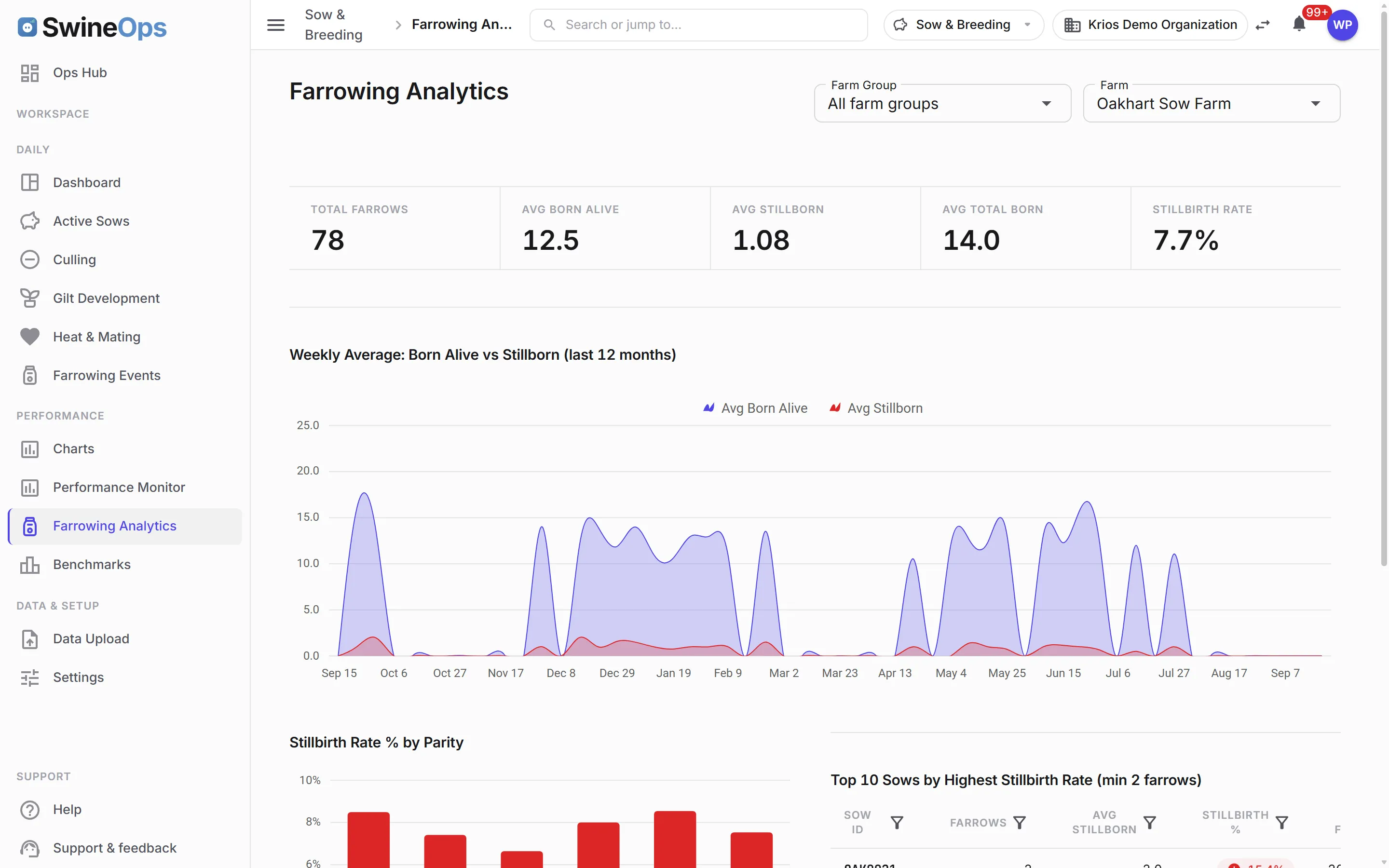Filter the Sow ID column
Viewport: 1389px width, 868px height.
(897, 822)
